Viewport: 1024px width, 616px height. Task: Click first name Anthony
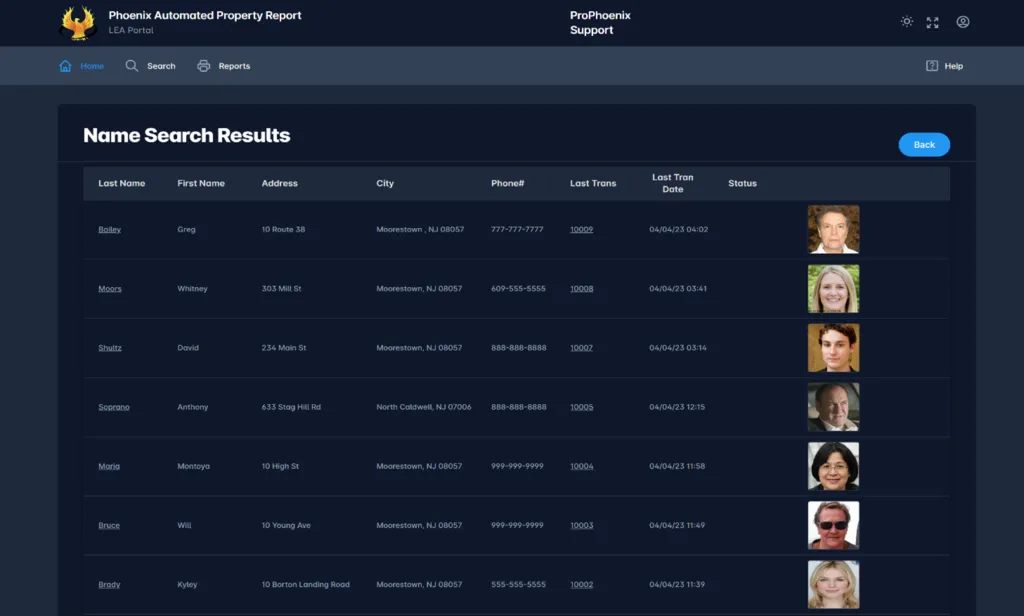coord(193,407)
